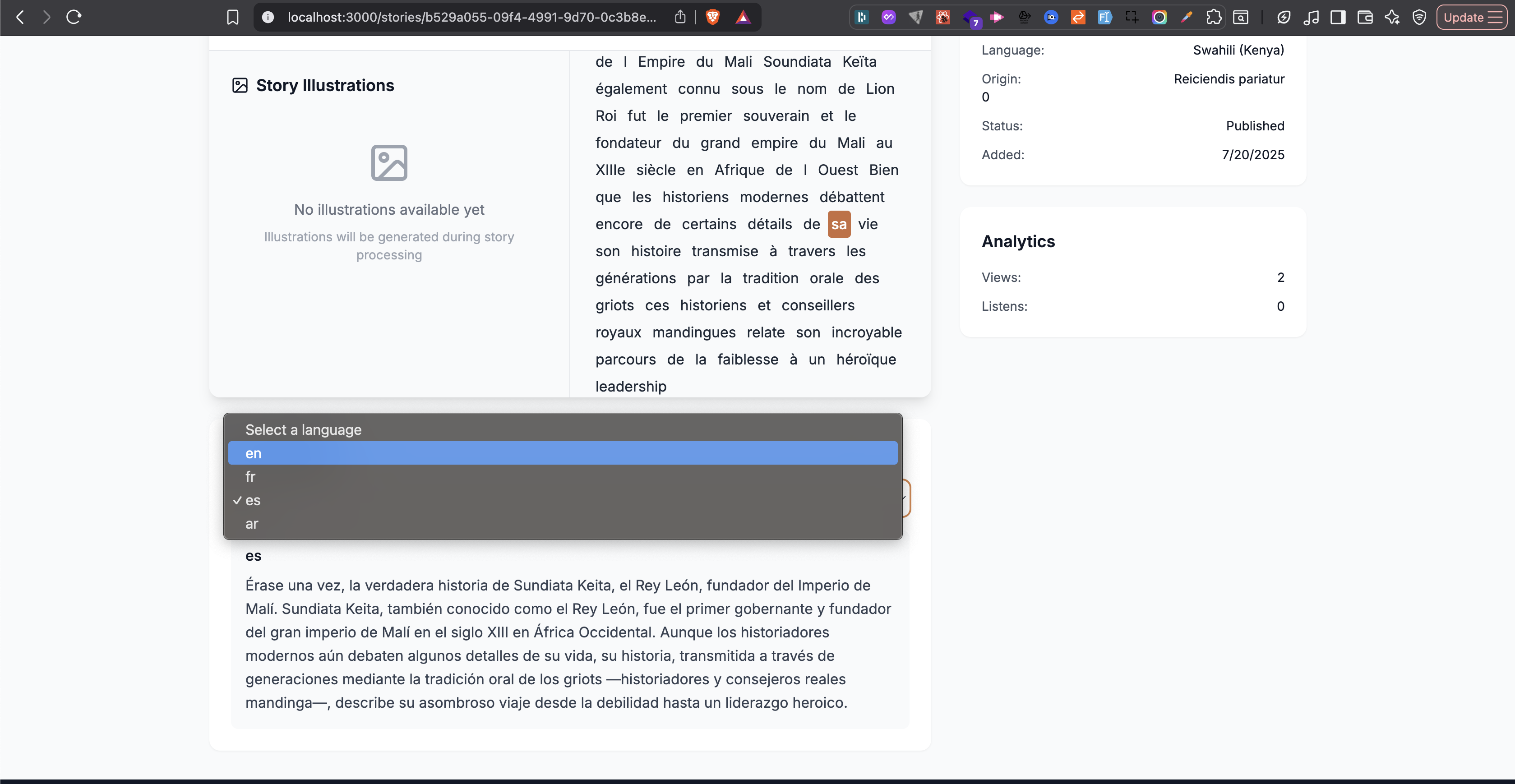The height and width of the screenshot is (784, 1515).
Task: Open the music note playlist icon
Action: click(x=1311, y=17)
